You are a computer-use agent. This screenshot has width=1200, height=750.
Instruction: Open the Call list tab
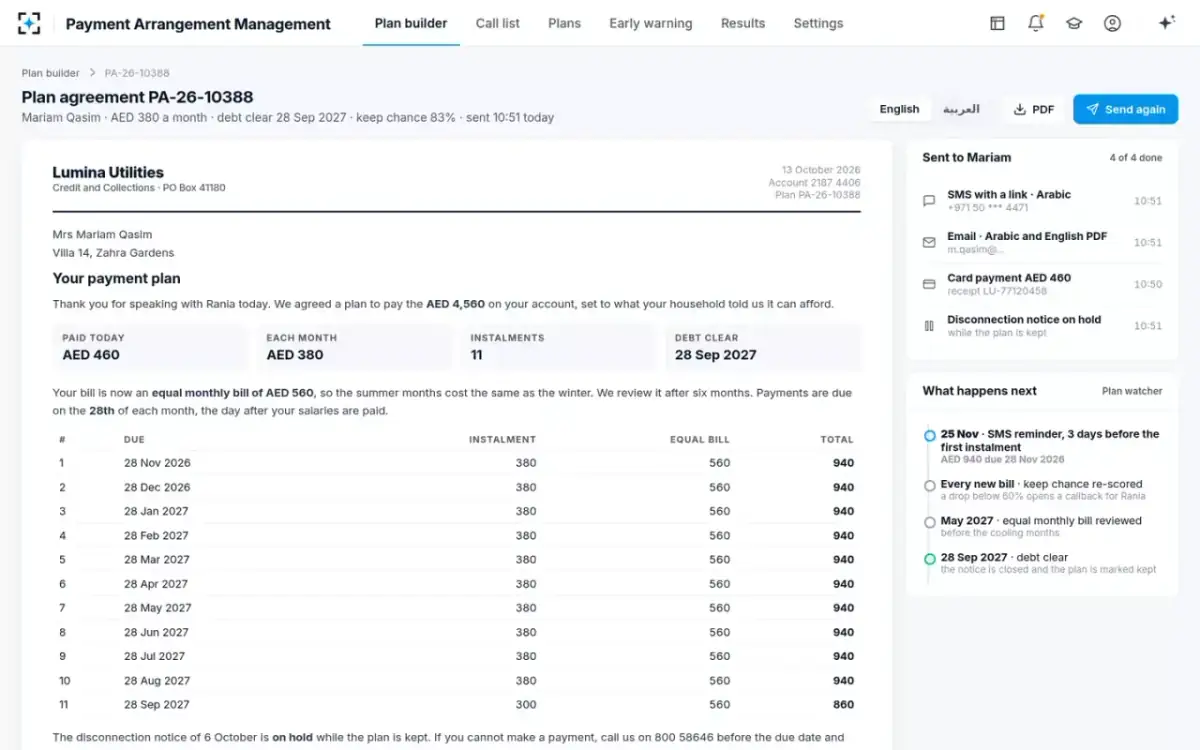point(498,23)
